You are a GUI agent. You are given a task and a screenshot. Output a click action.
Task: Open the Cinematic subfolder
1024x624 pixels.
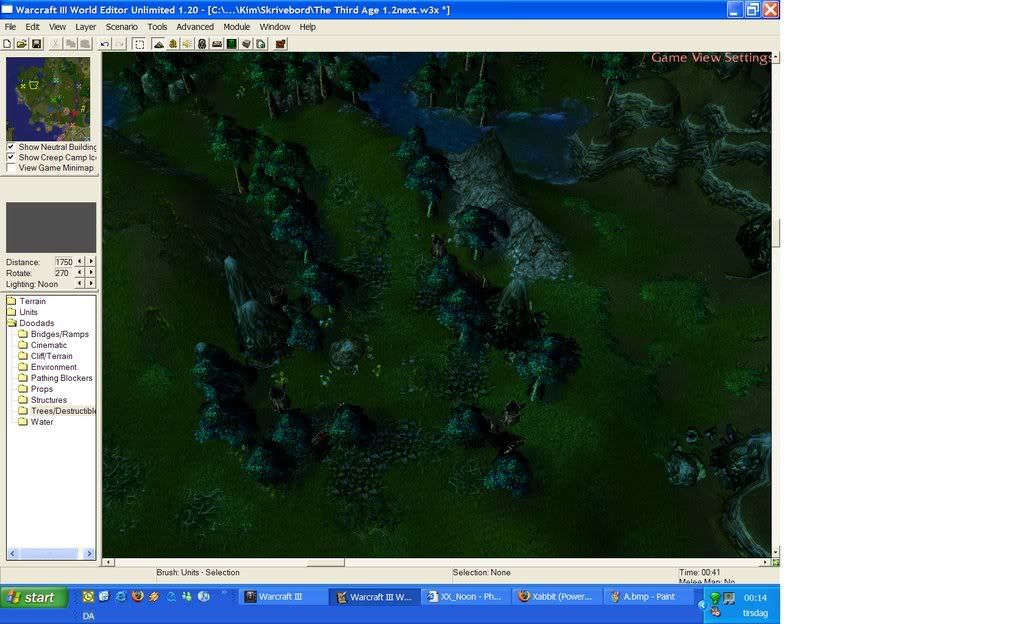click(42, 345)
